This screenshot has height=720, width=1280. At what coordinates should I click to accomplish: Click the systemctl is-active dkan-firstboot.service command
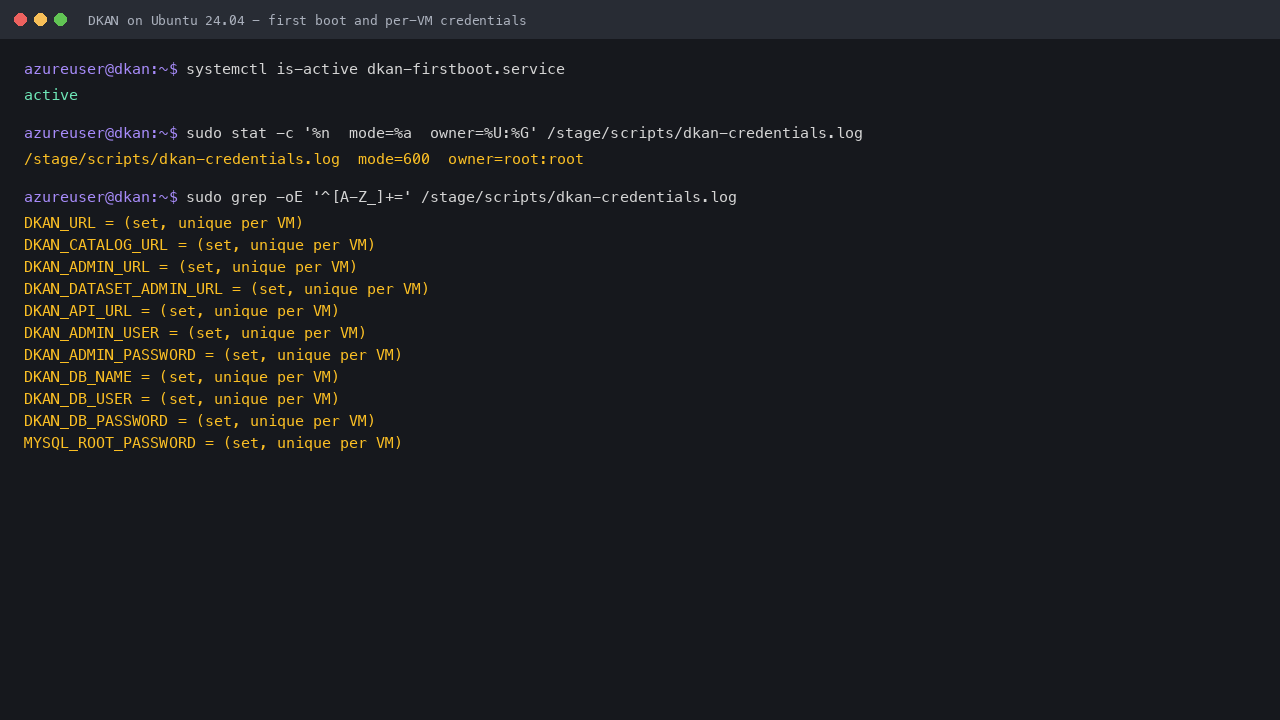(375, 69)
